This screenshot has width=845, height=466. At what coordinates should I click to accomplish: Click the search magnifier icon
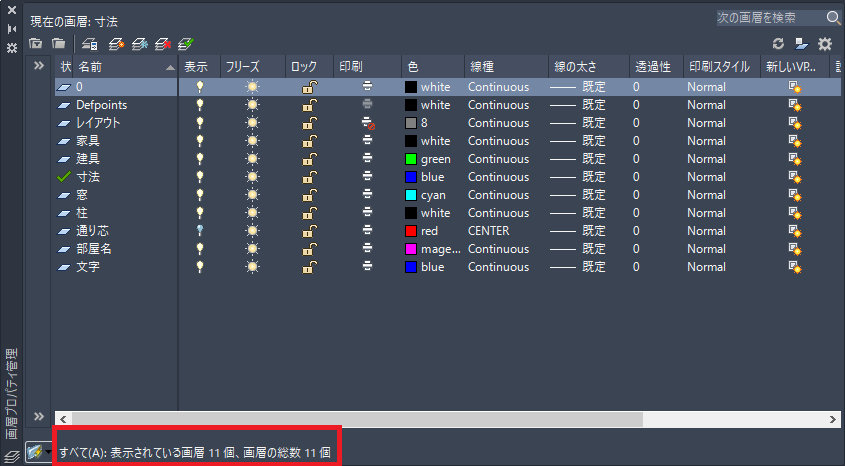(x=833, y=17)
